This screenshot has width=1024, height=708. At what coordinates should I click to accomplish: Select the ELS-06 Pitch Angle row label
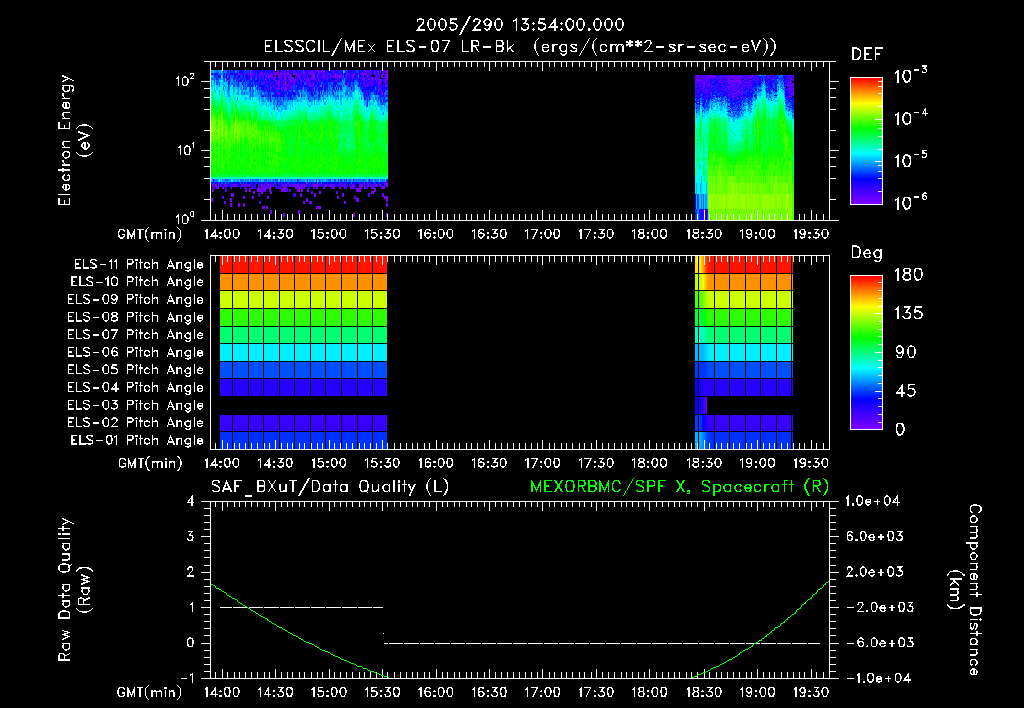click(x=135, y=352)
